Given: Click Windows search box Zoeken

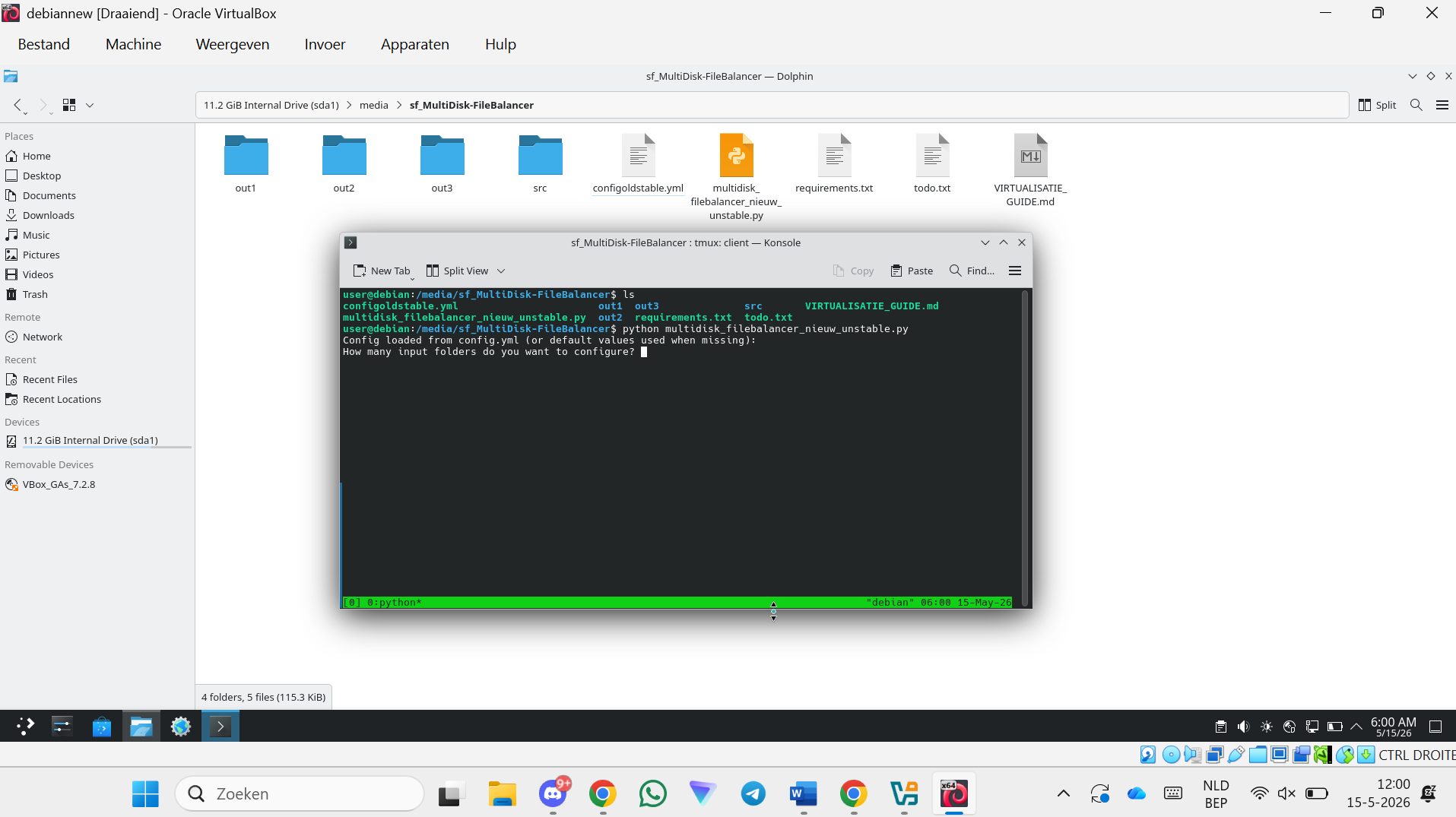Looking at the screenshot, I should [300, 793].
